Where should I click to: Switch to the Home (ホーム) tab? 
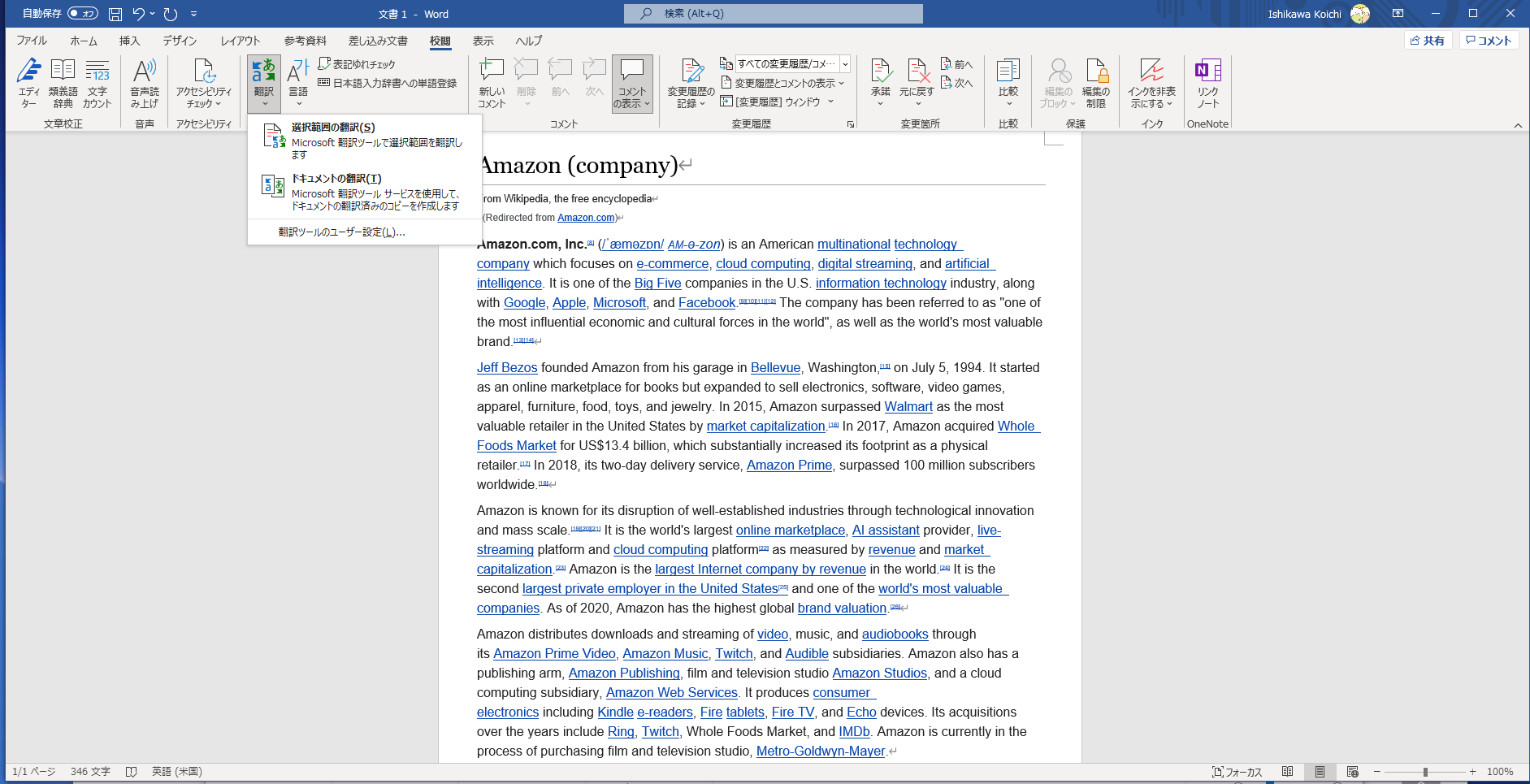[x=83, y=41]
